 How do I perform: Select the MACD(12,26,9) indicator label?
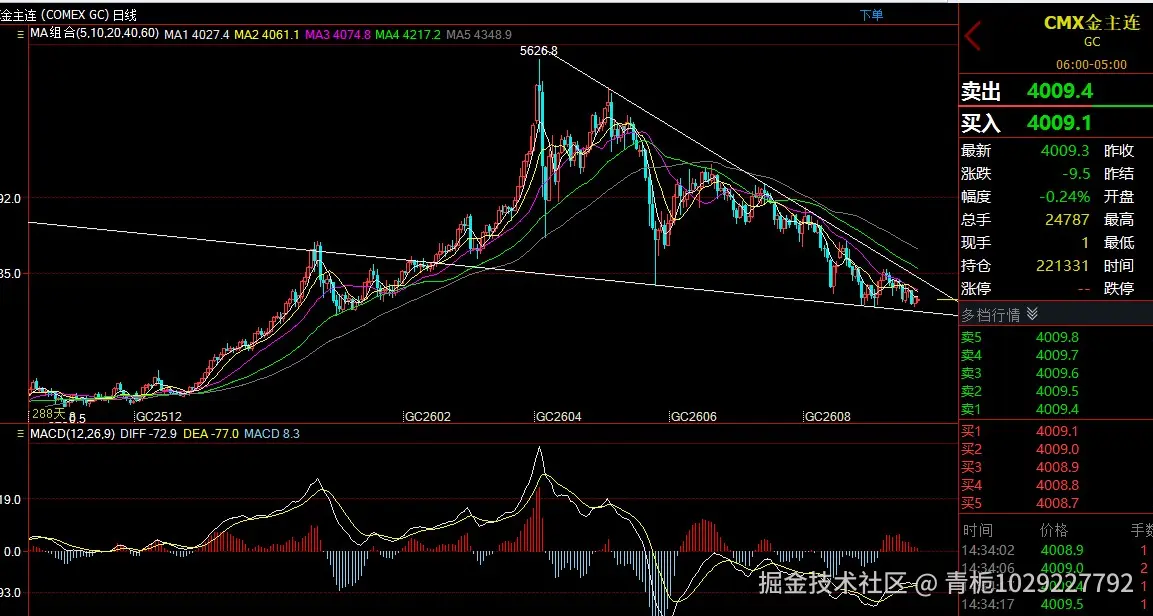72,434
